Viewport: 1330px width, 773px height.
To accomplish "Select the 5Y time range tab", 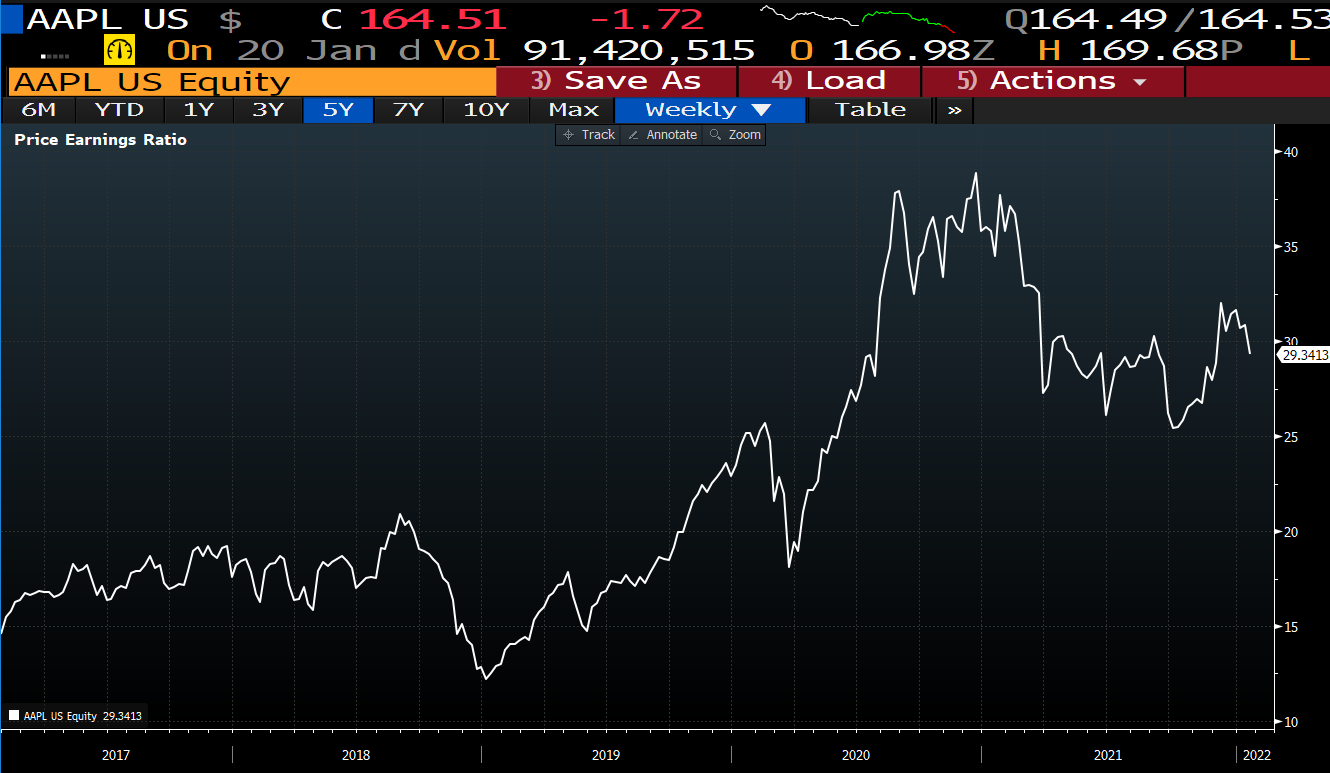I will click(x=338, y=110).
